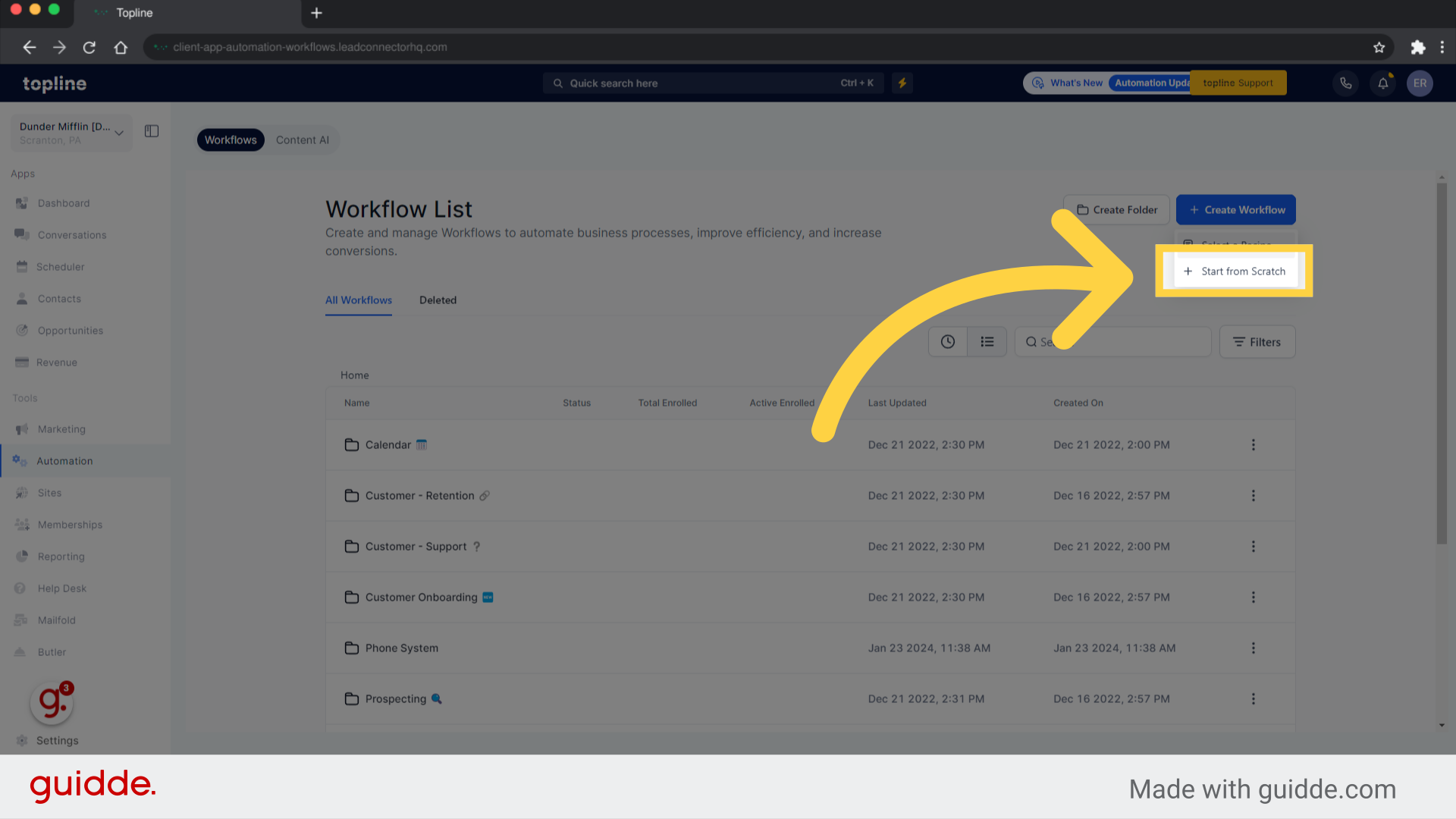This screenshot has height=819, width=1456.
Task: Select the Contacts icon in sidebar
Action: pos(21,298)
